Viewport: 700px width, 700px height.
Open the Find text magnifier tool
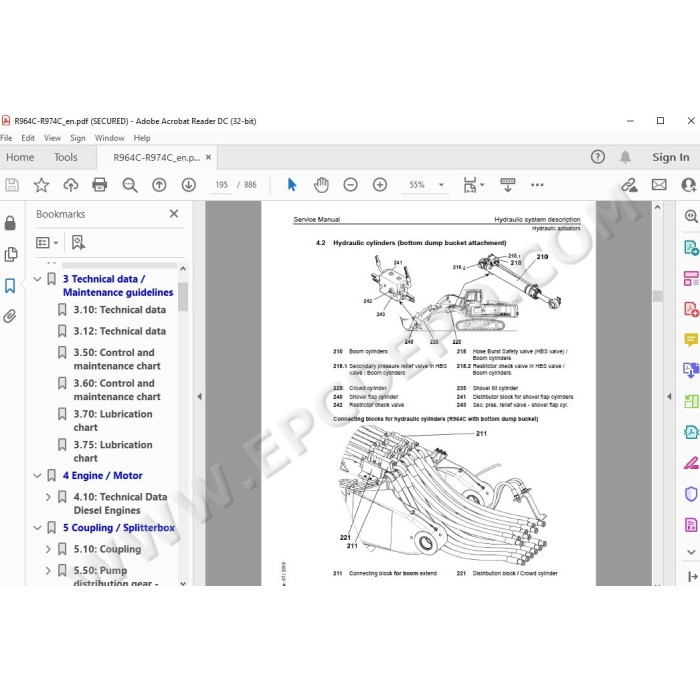pyautogui.click(x=129, y=184)
